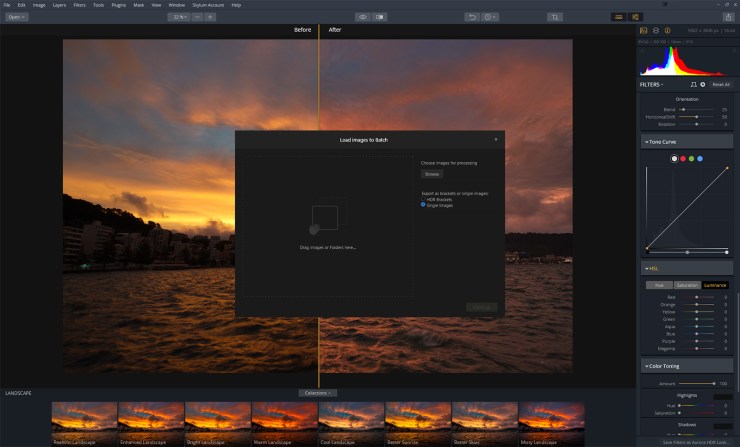This screenshot has width=740, height=447.
Task: Open the Skylum Account menu
Action: (208, 5)
